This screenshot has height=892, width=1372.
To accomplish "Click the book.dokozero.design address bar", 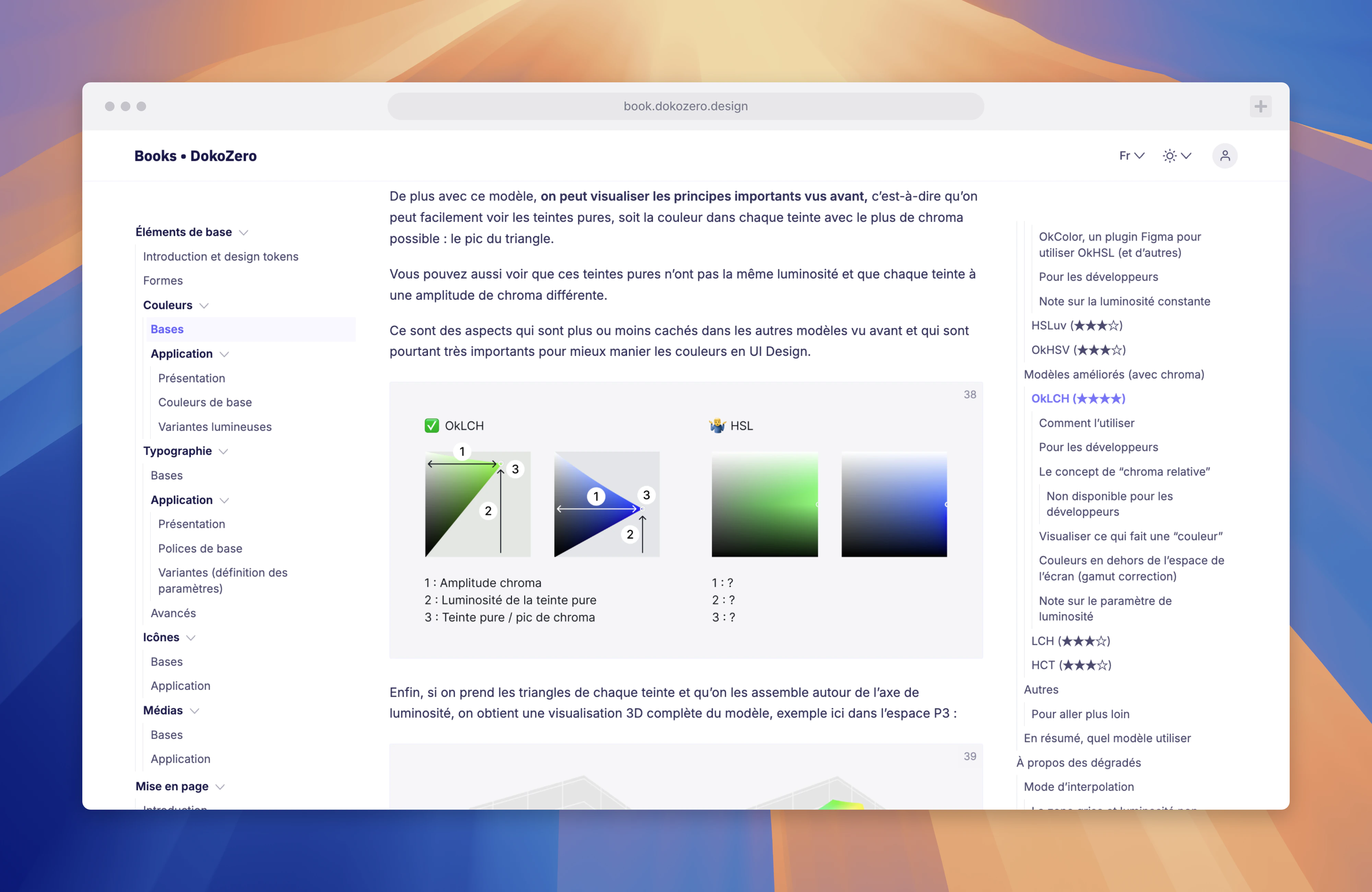I will pos(685,106).
